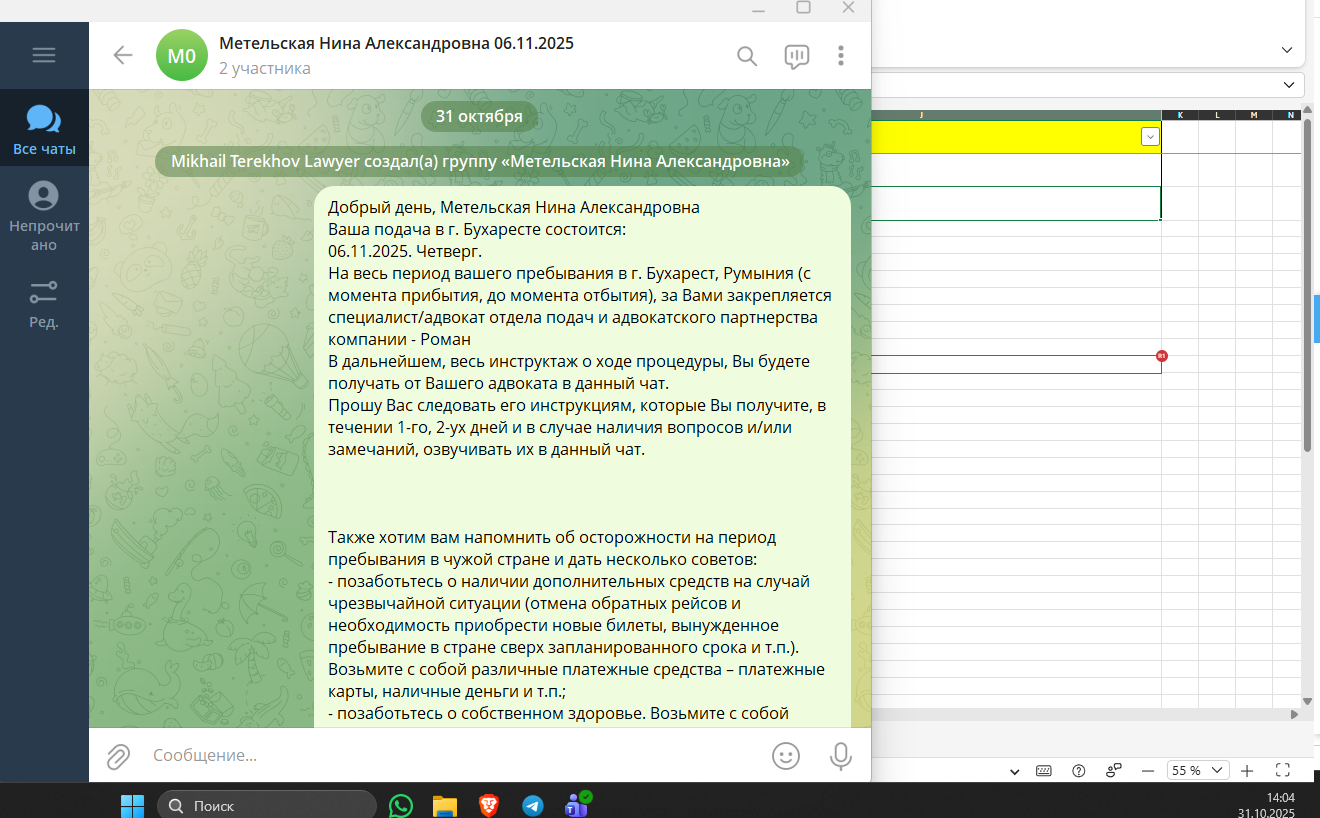This screenshot has height=818, width=1320.
Task: Zoom in with Excel's plus icon
Action: 1247,771
